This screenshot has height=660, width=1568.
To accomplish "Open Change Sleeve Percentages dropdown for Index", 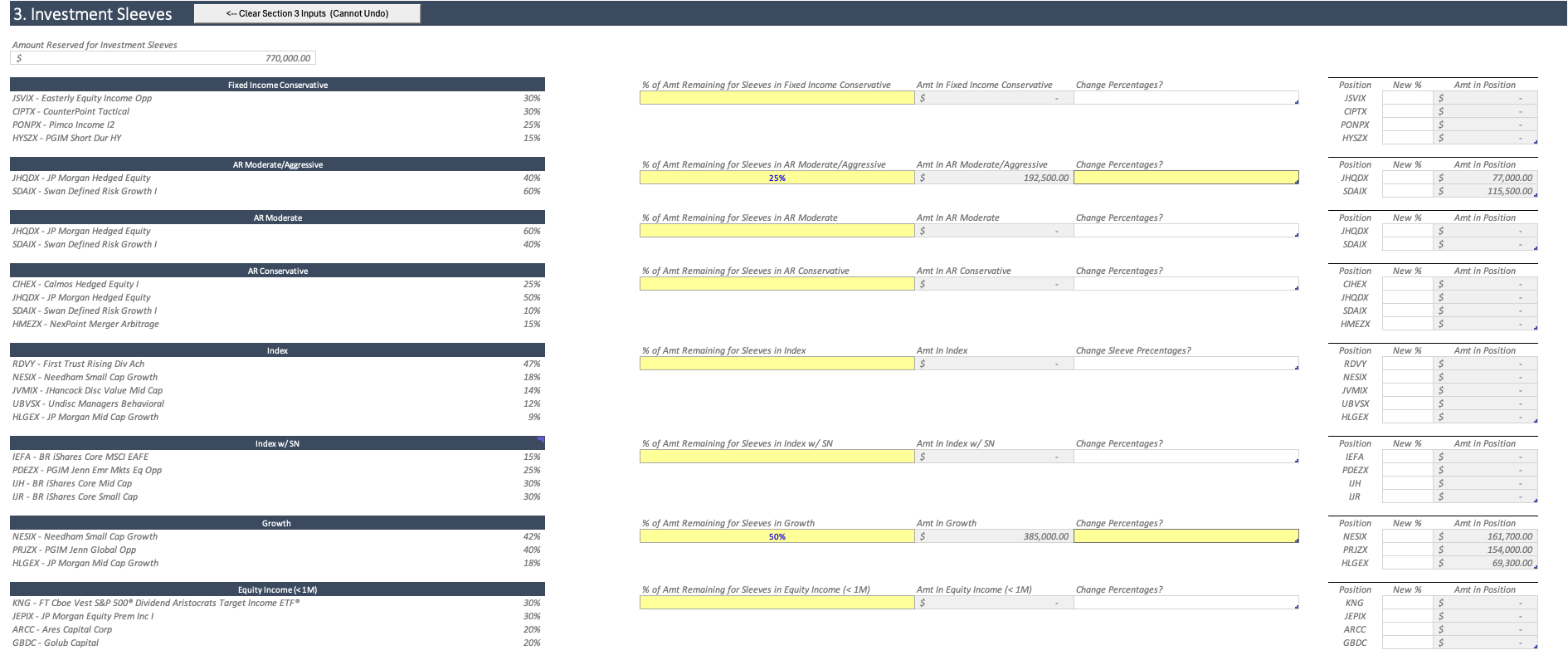I will (x=1186, y=364).
